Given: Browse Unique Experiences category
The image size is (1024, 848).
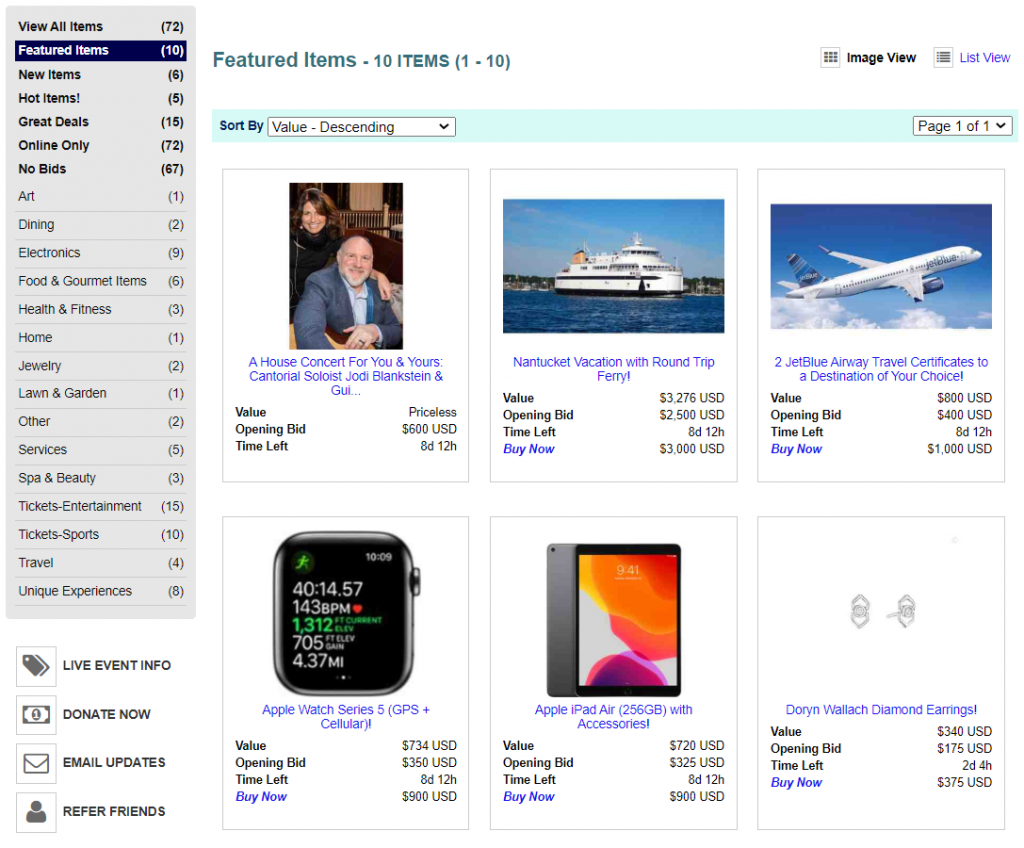Looking at the screenshot, I should coord(101,591).
